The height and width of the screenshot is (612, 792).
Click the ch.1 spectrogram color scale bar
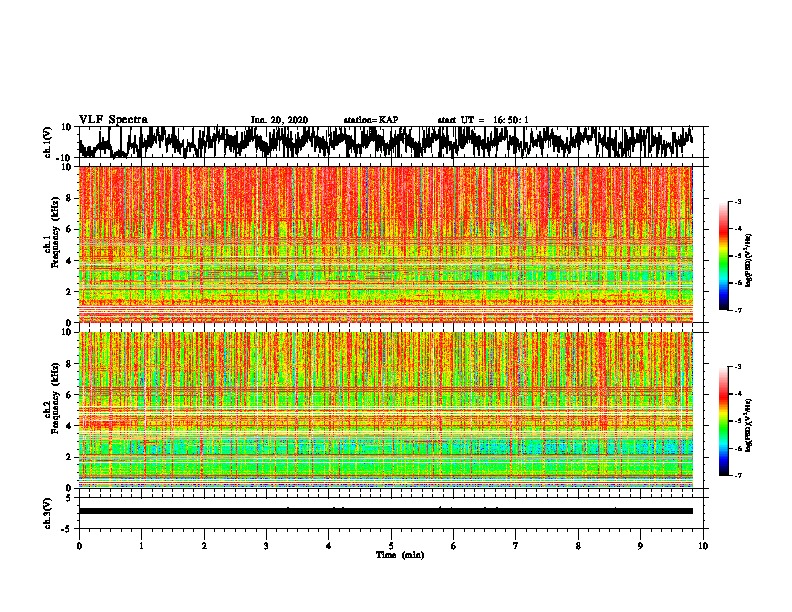tap(723, 256)
